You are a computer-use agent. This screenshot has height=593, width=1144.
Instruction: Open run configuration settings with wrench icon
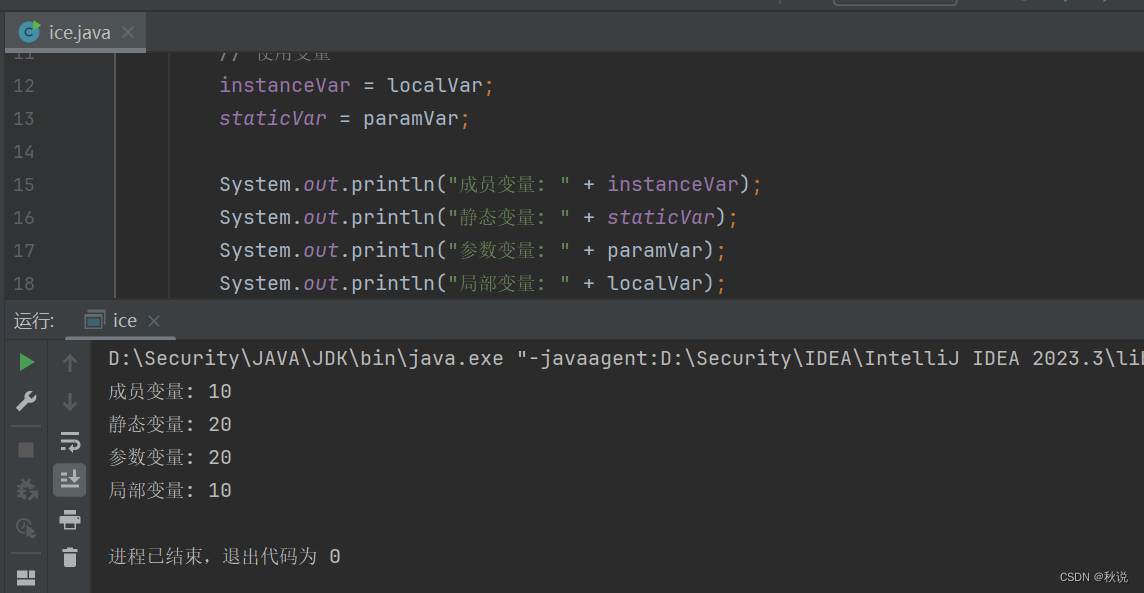pos(26,399)
